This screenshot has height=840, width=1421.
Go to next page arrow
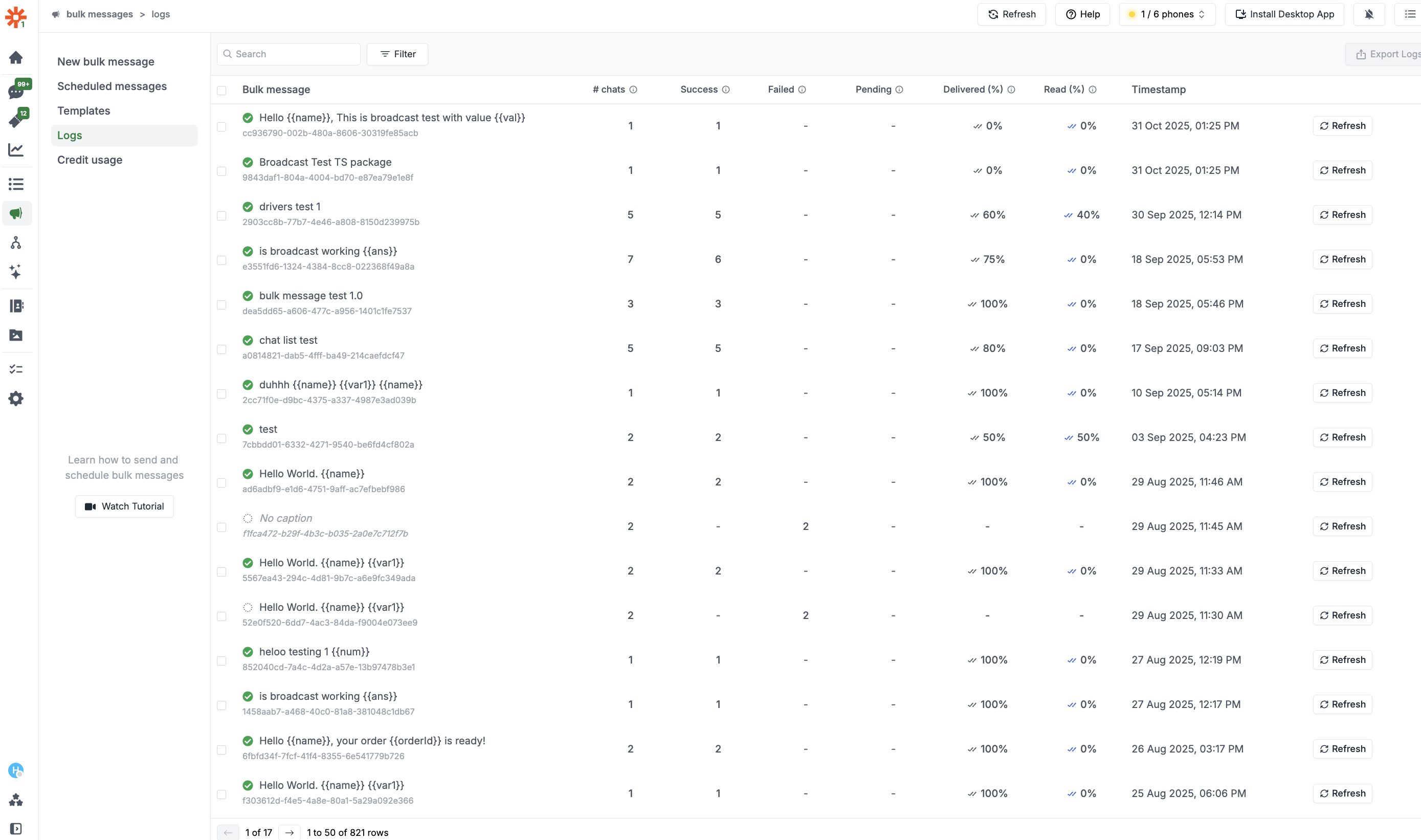pos(289,832)
